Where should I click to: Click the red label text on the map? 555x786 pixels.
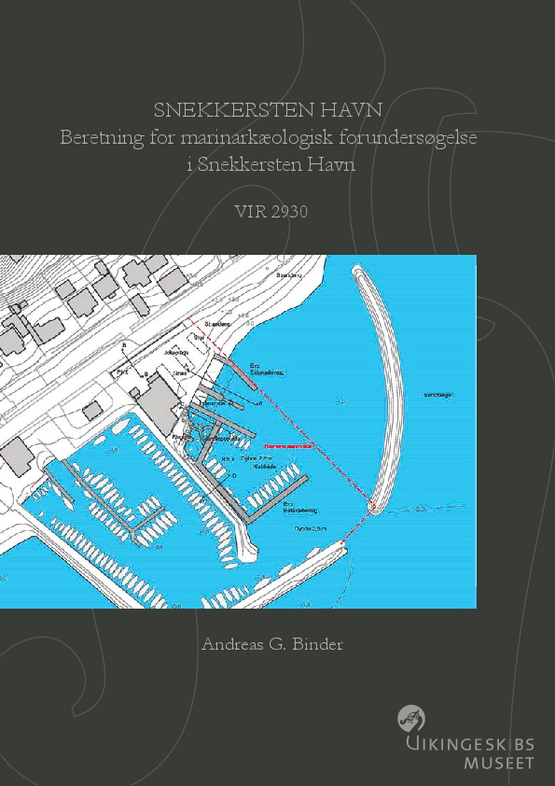tap(289, 445)
